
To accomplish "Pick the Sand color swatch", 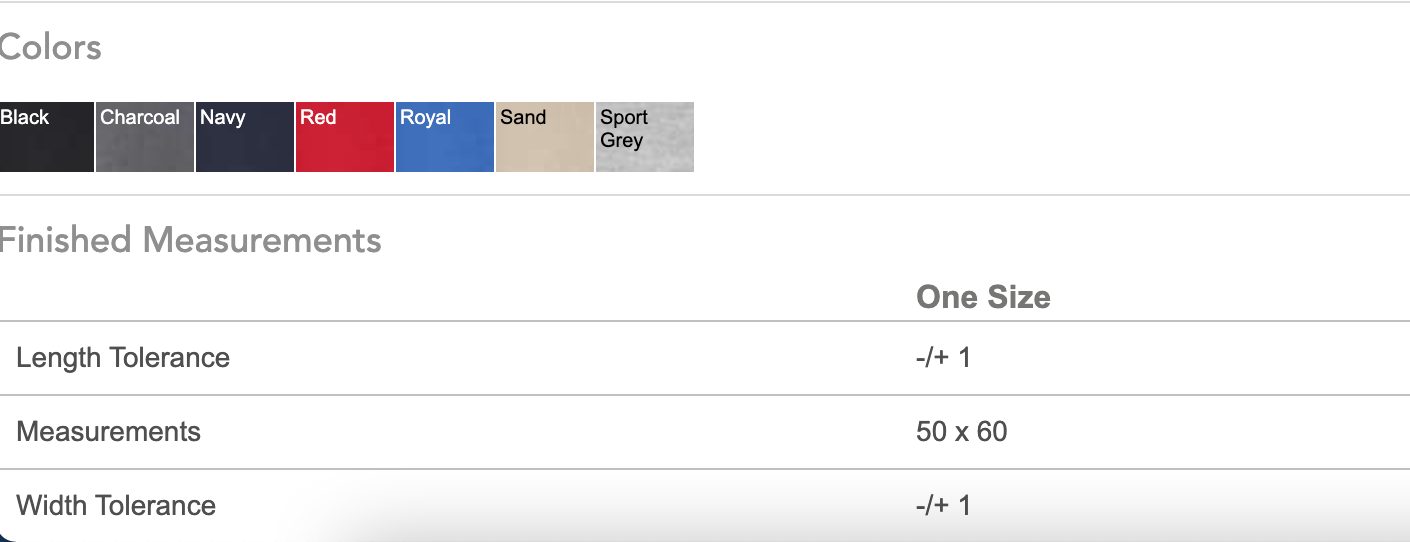I will tap(545, 137).
